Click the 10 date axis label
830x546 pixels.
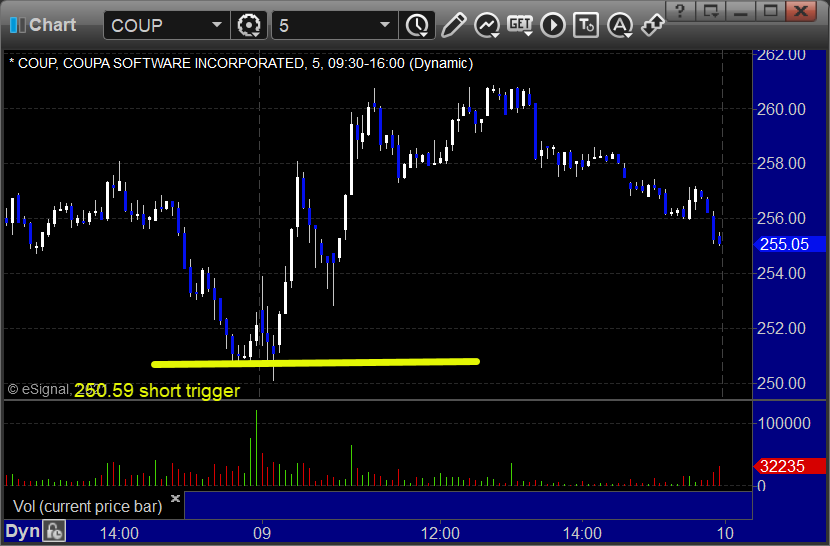(x=725, y=533)
